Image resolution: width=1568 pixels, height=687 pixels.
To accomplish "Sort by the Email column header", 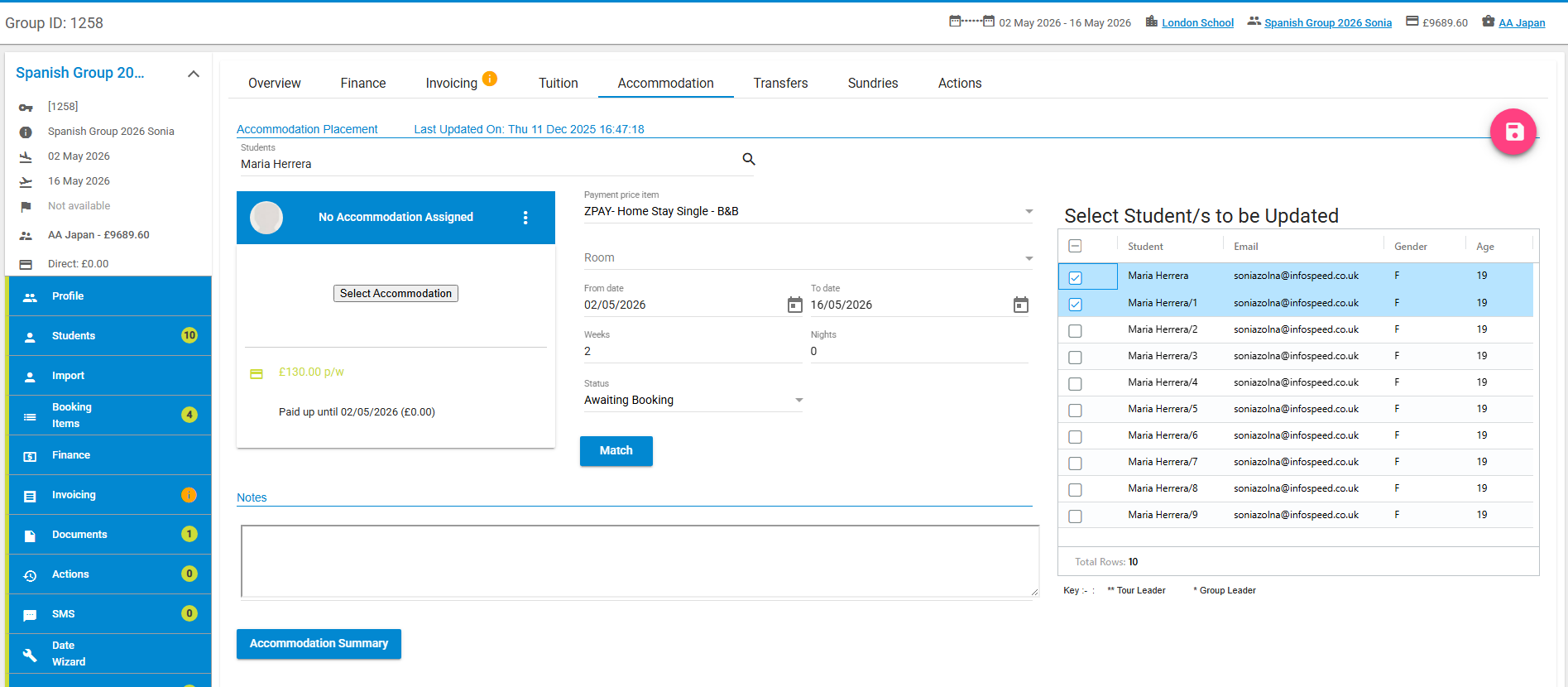I will pyautogui.click(x=1245, y=247).
